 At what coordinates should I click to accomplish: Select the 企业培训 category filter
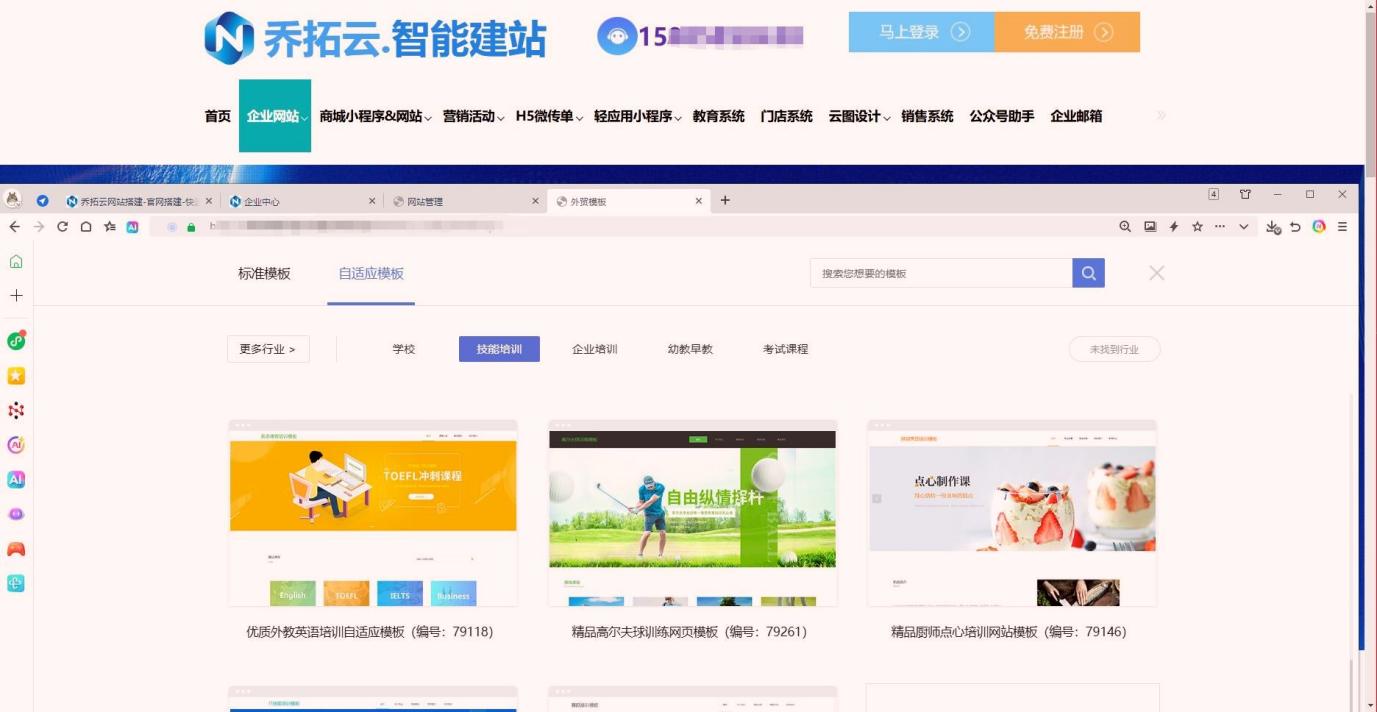(594, 349)
